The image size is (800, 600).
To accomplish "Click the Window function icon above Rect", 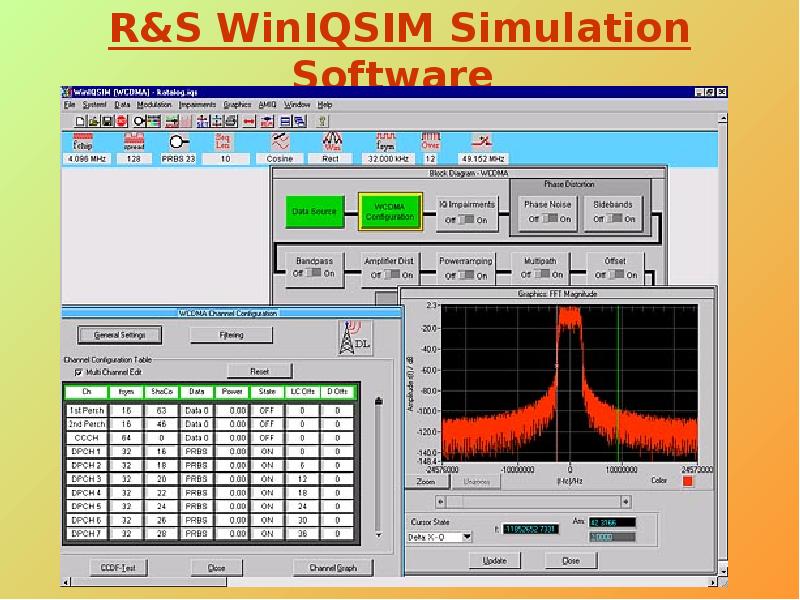I will point(332,141).
